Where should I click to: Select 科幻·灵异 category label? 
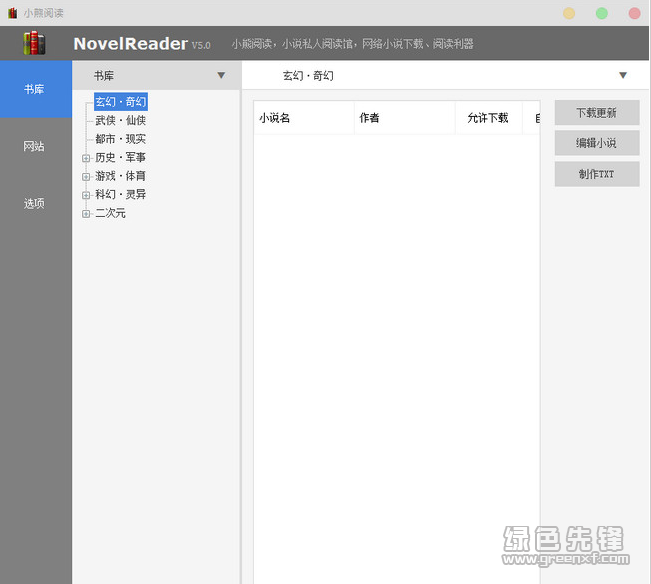pos(120,194)
